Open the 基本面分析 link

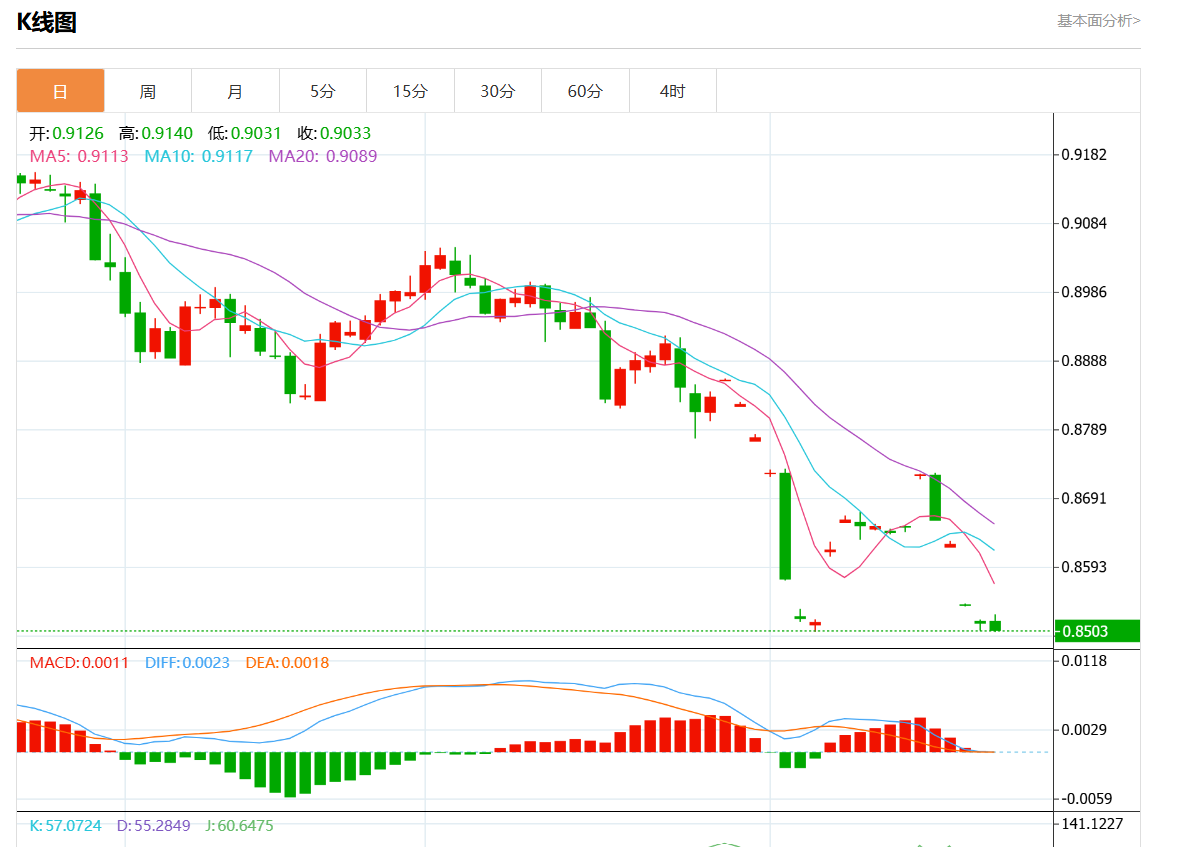click(x=1098, y=20)
